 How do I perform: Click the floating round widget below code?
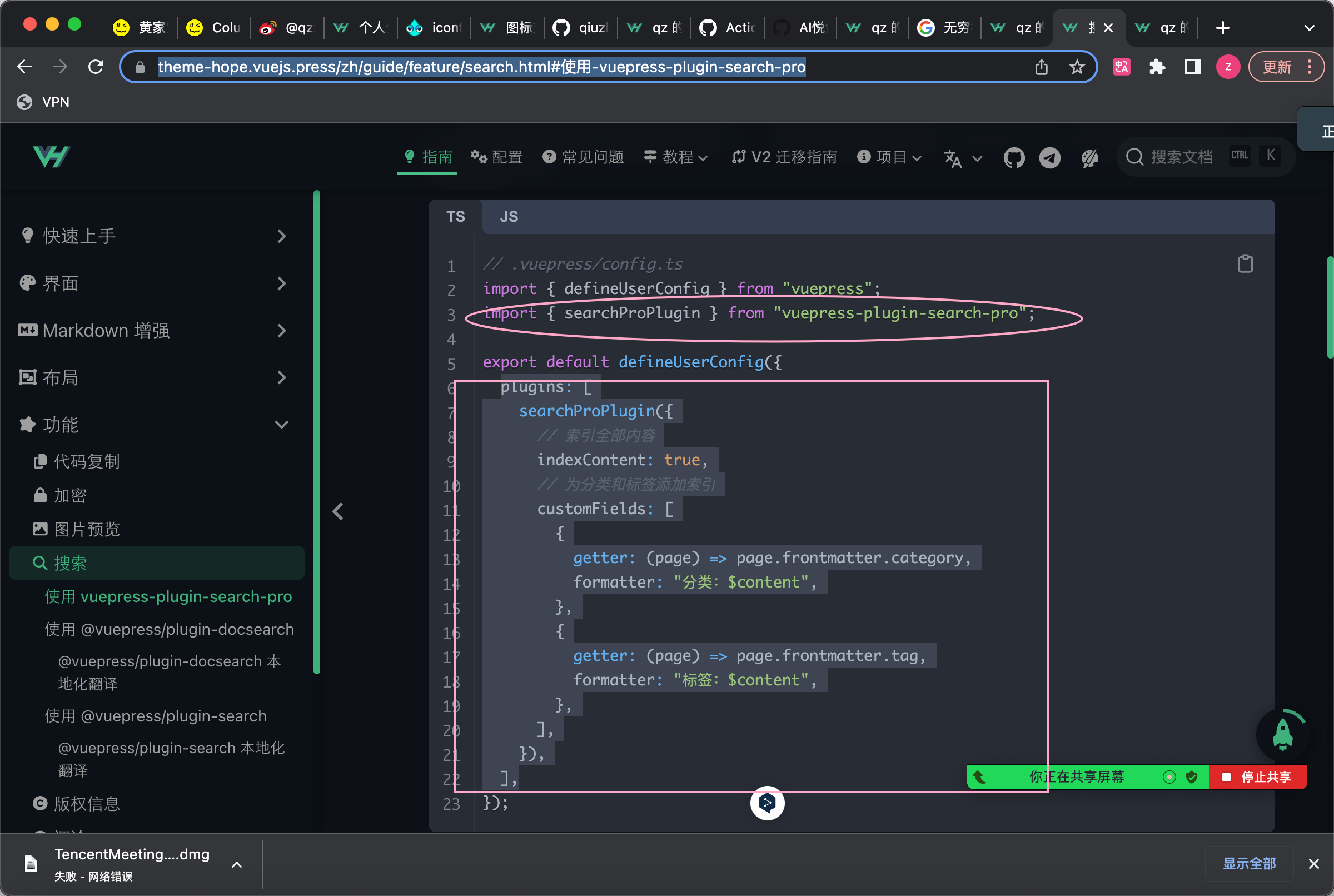[x=766, y=803]
